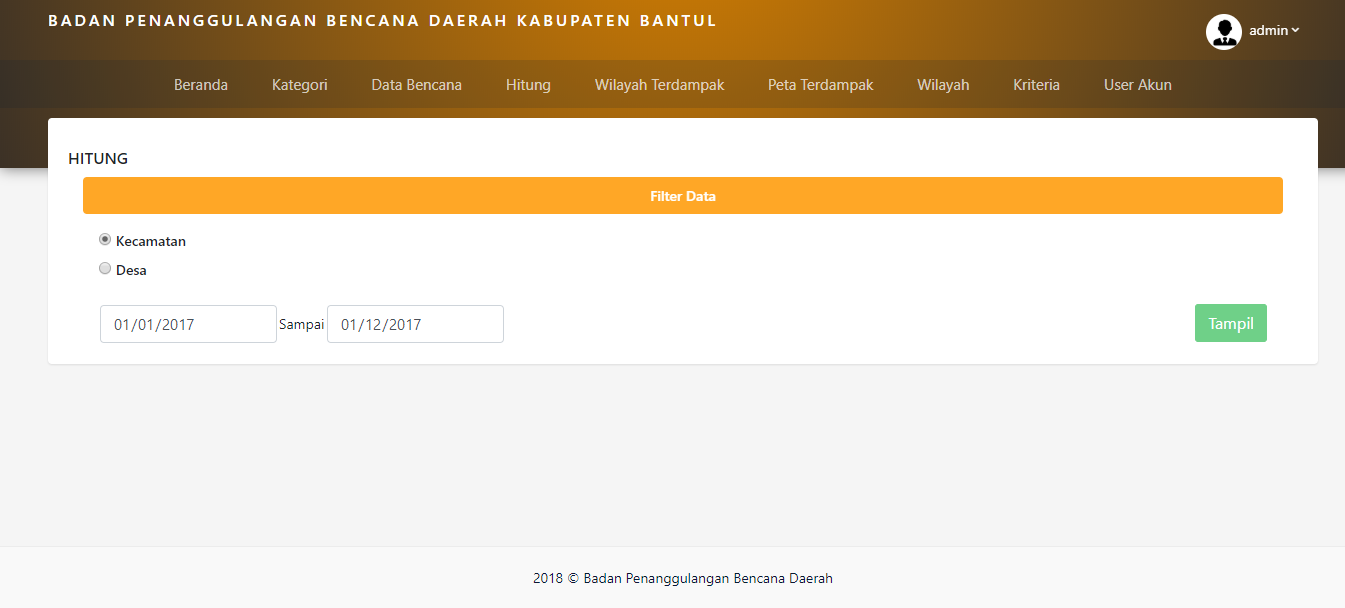
Task: Click the 2018 copyright footer text
Action: click(x=682, y=578)
